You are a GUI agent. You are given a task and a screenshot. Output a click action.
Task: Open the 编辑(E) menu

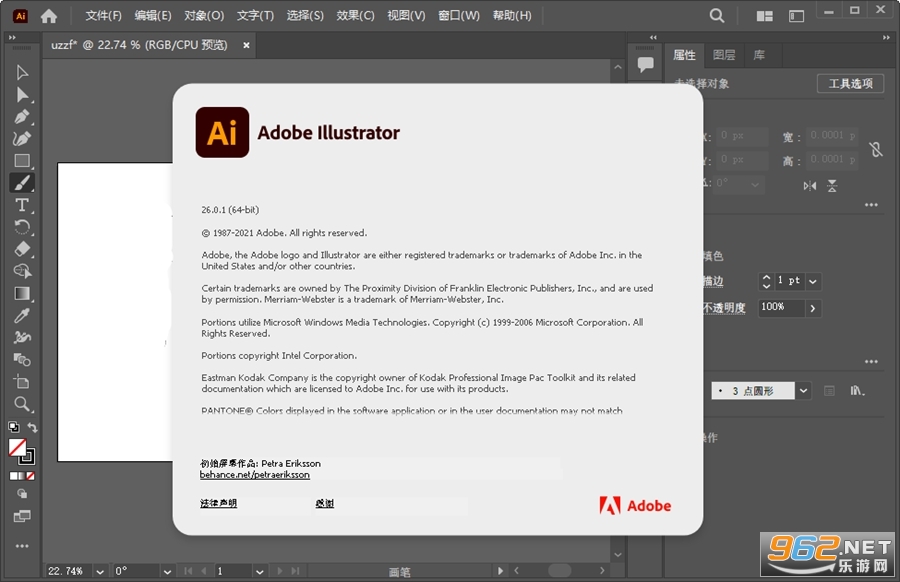click(x=153, y=15)
